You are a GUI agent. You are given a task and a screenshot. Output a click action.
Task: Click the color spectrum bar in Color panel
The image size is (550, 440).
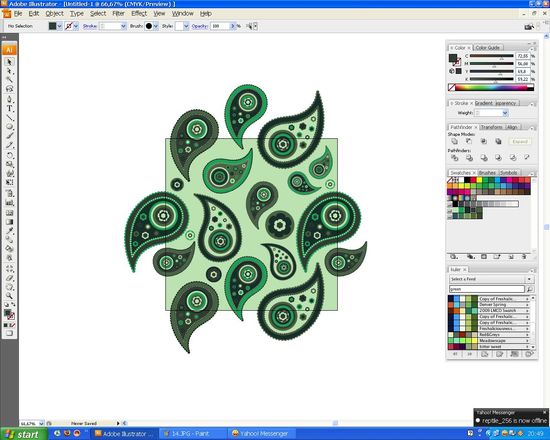click(x=491, y=87)
